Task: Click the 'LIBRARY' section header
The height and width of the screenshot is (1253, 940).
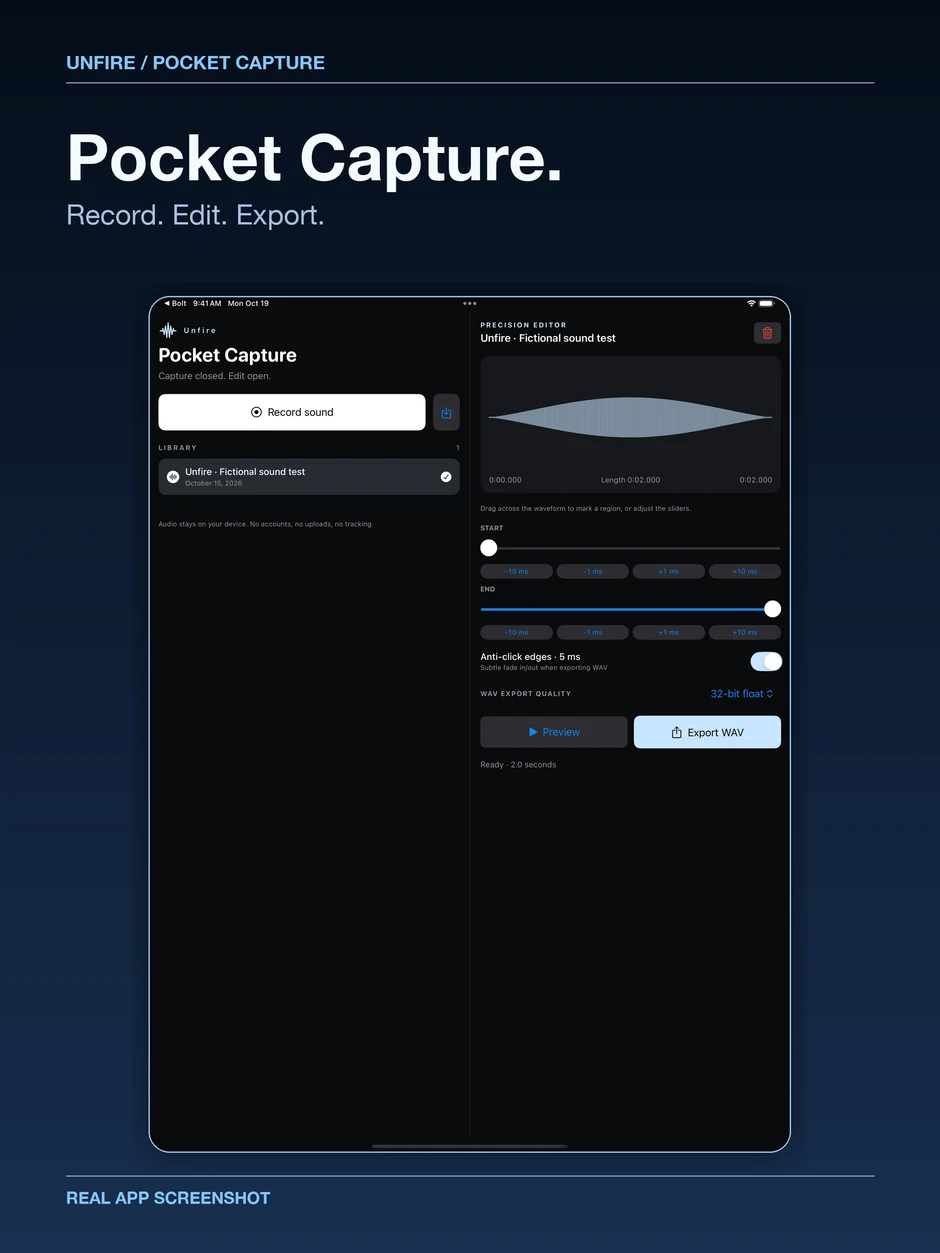Action: (x=178, y=448)
